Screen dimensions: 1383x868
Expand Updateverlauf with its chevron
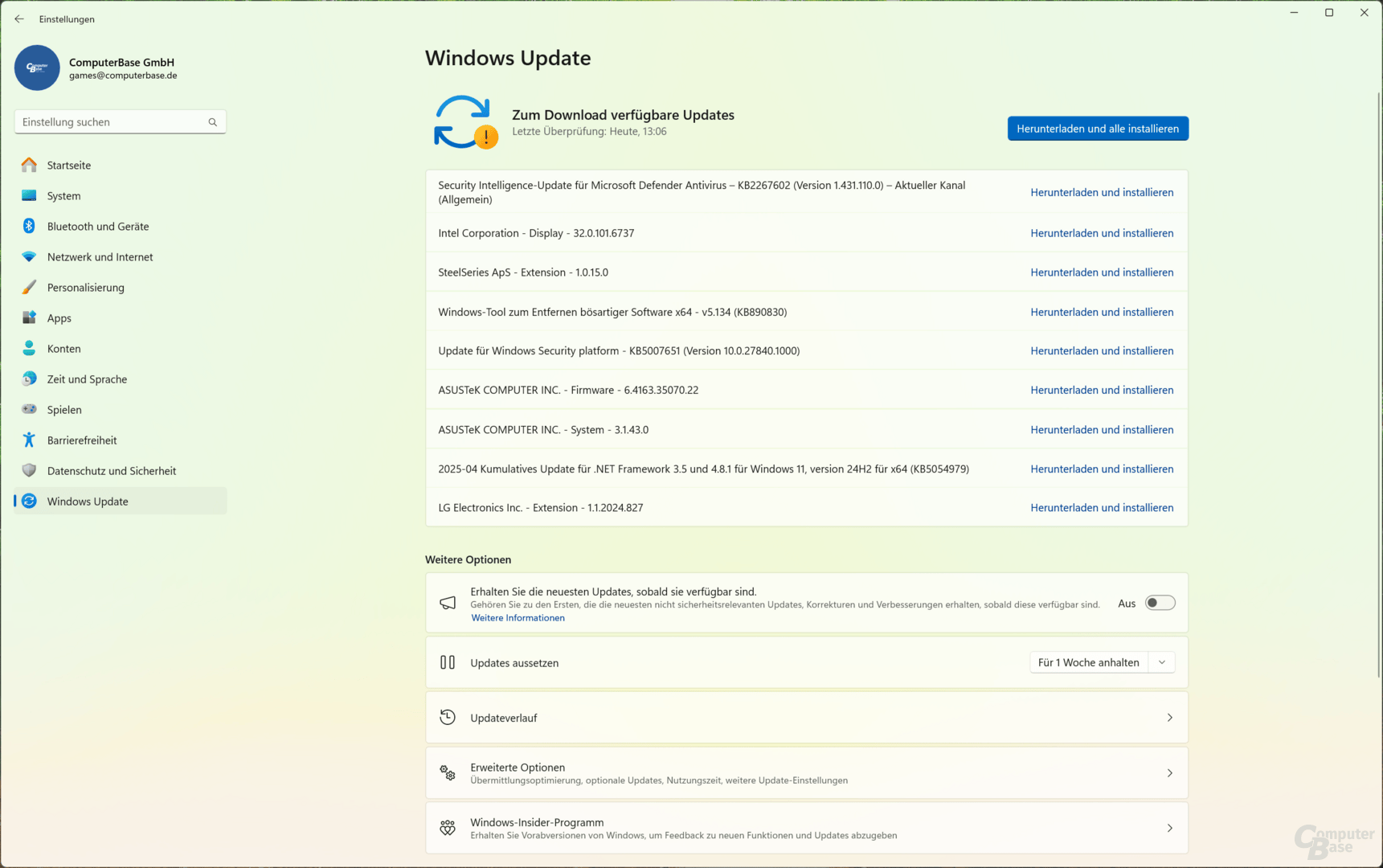[1170, 718]
